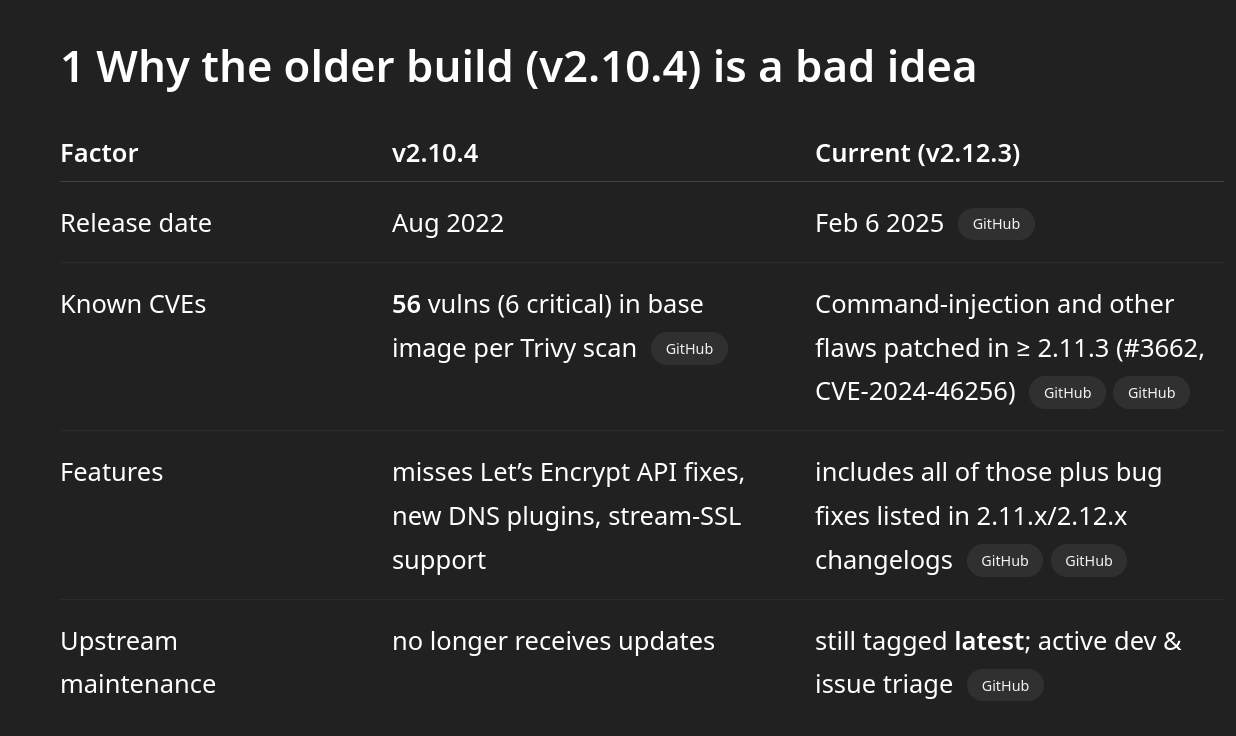Viewport: 1236px width, 736px height.
Task: Click second GitHub badge after CVE-2024-46256
Action: tap(1151, 393)
